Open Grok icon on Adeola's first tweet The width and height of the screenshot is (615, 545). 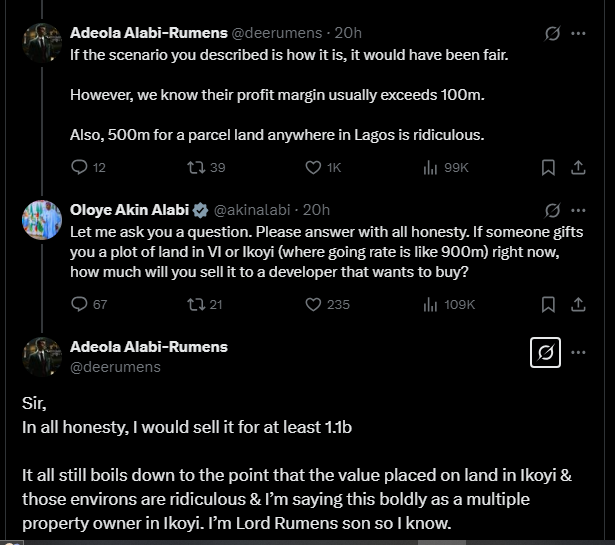point(551,33)
